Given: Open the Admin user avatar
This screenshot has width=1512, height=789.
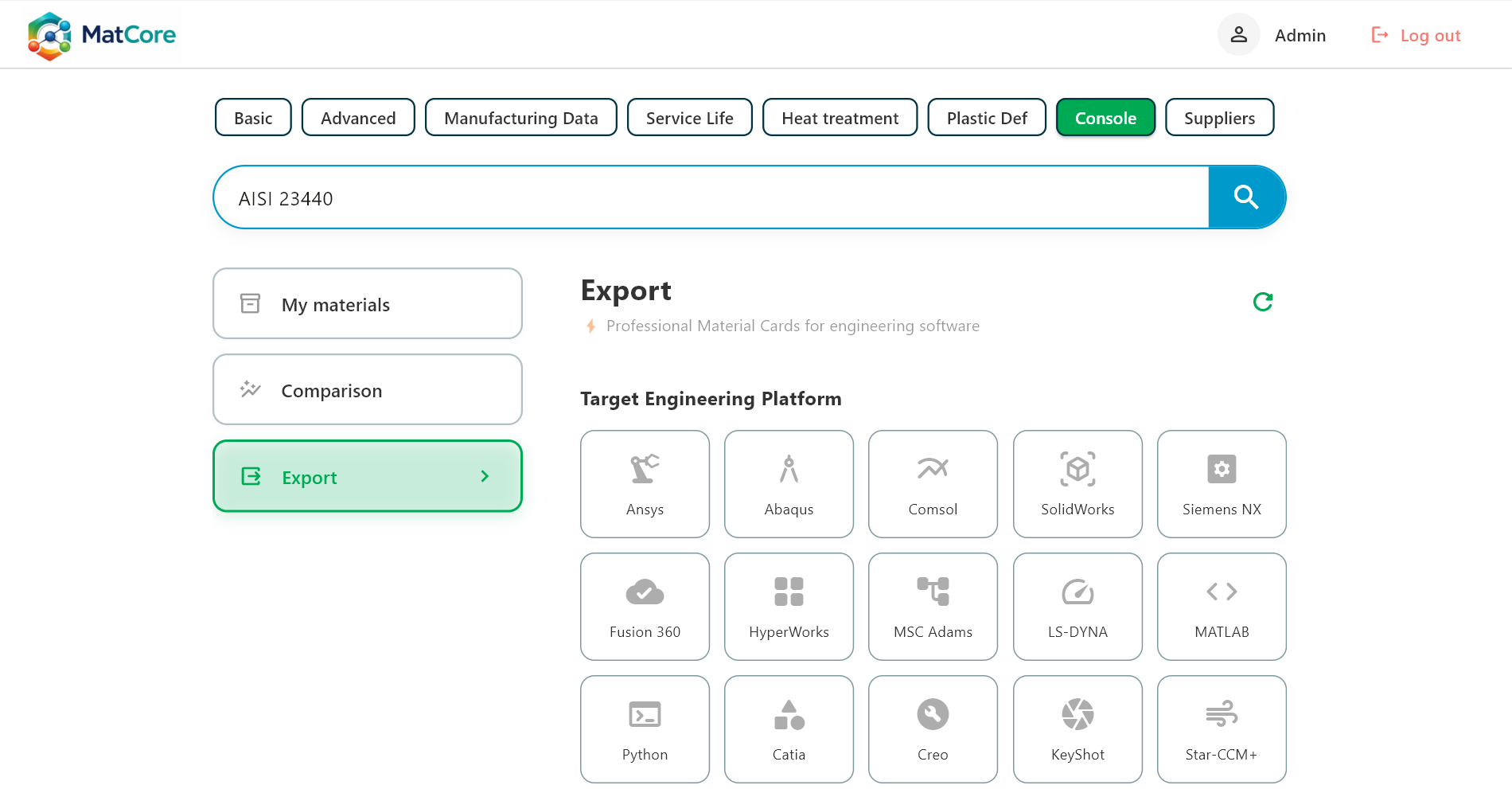Looking at the screenshot, I should (1238, 34).
